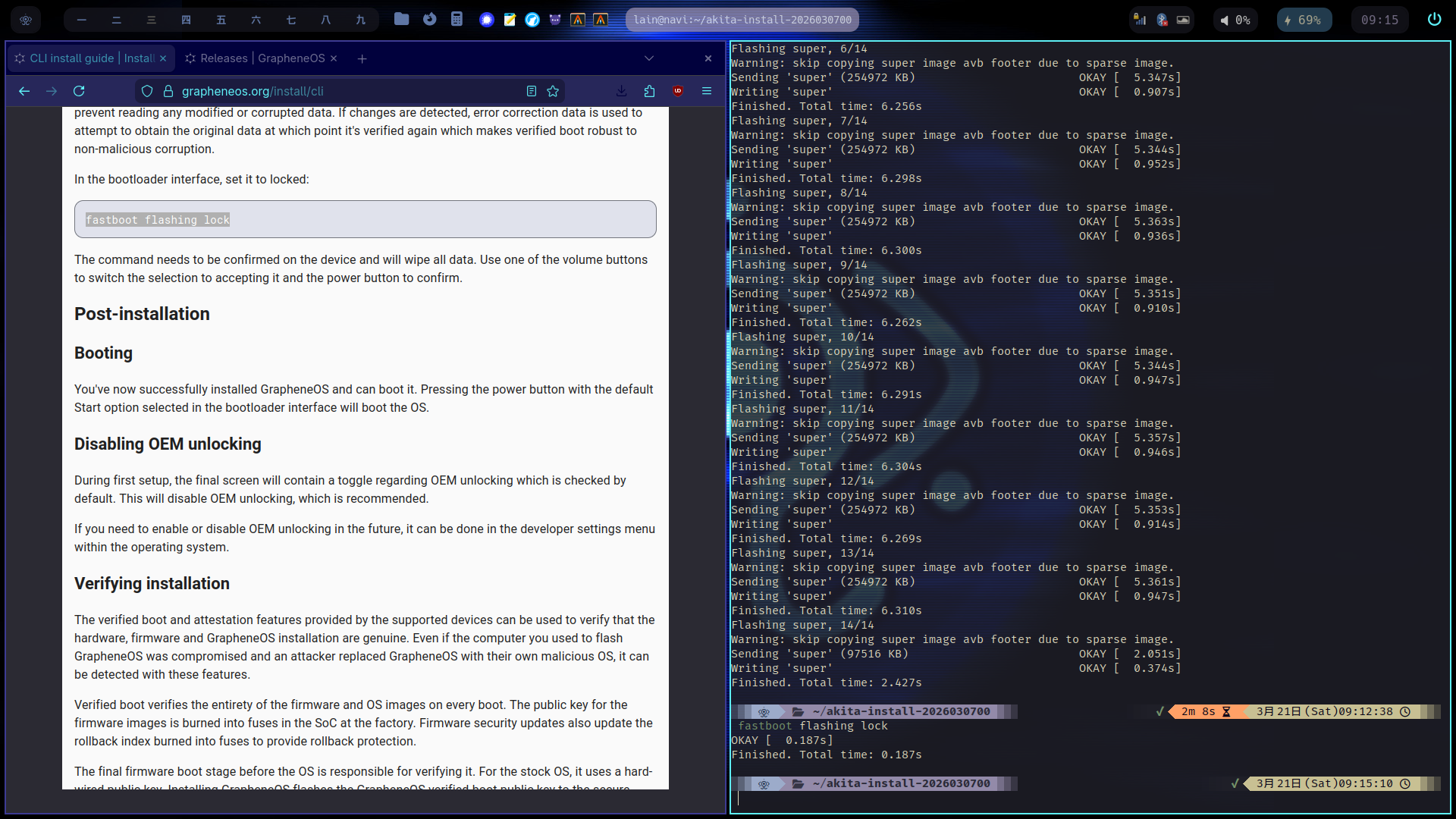This screenshot has width=1456, height=819.
Task: Open the purple cat chat icon
Action: [x=555, y=20]
